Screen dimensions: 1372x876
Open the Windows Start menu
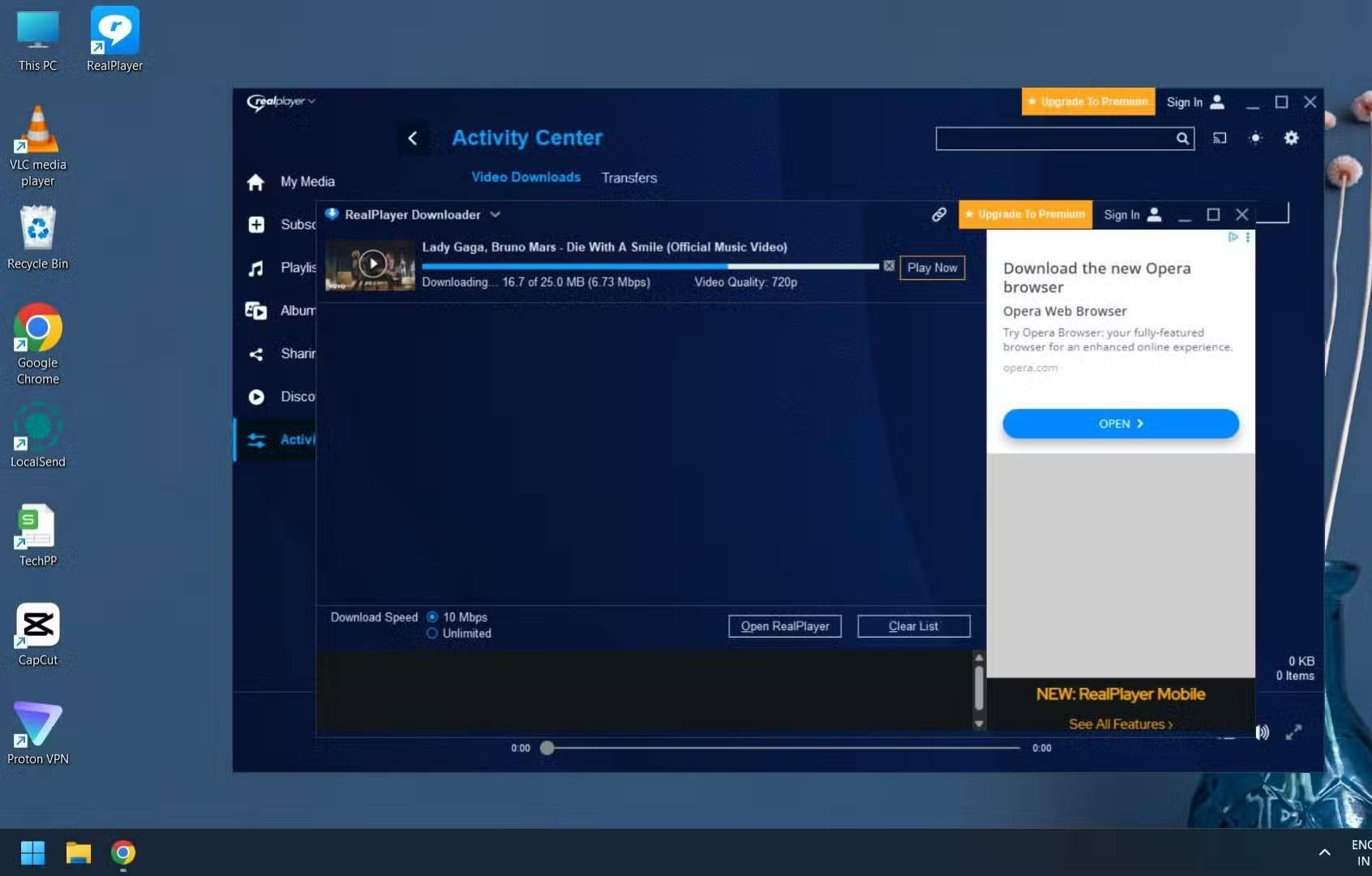pos(32,852)
